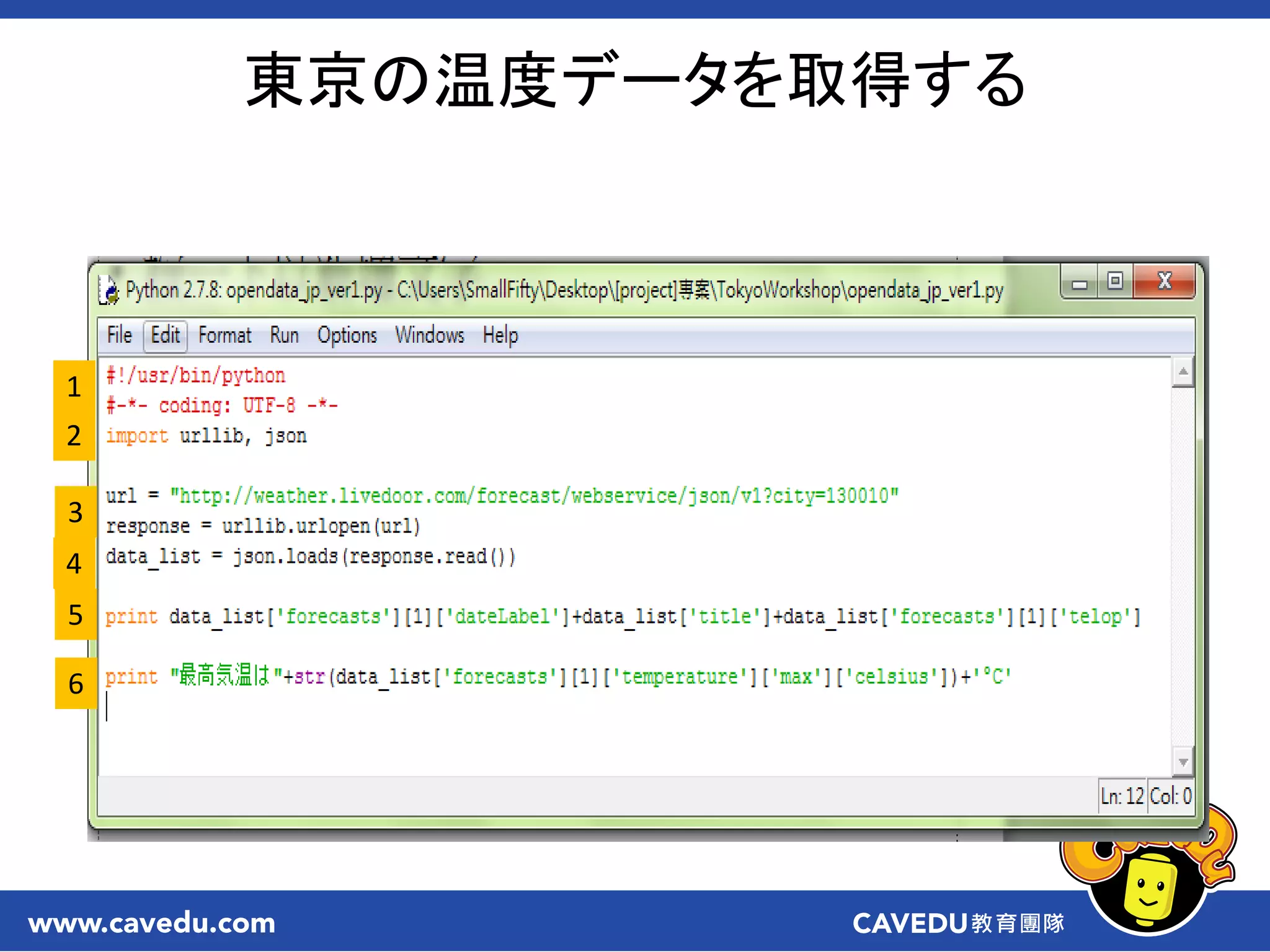Expand the Help menu

point(500,335)
